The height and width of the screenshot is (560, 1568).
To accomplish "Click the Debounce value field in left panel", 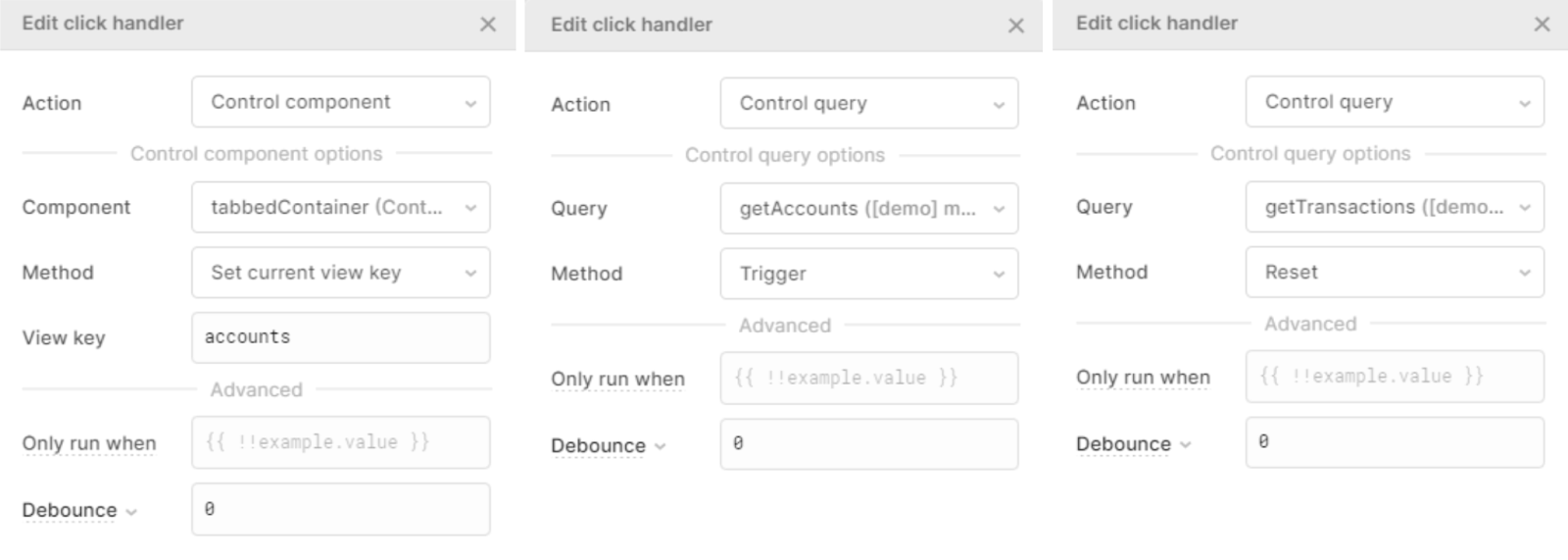I will pos(340,509).
